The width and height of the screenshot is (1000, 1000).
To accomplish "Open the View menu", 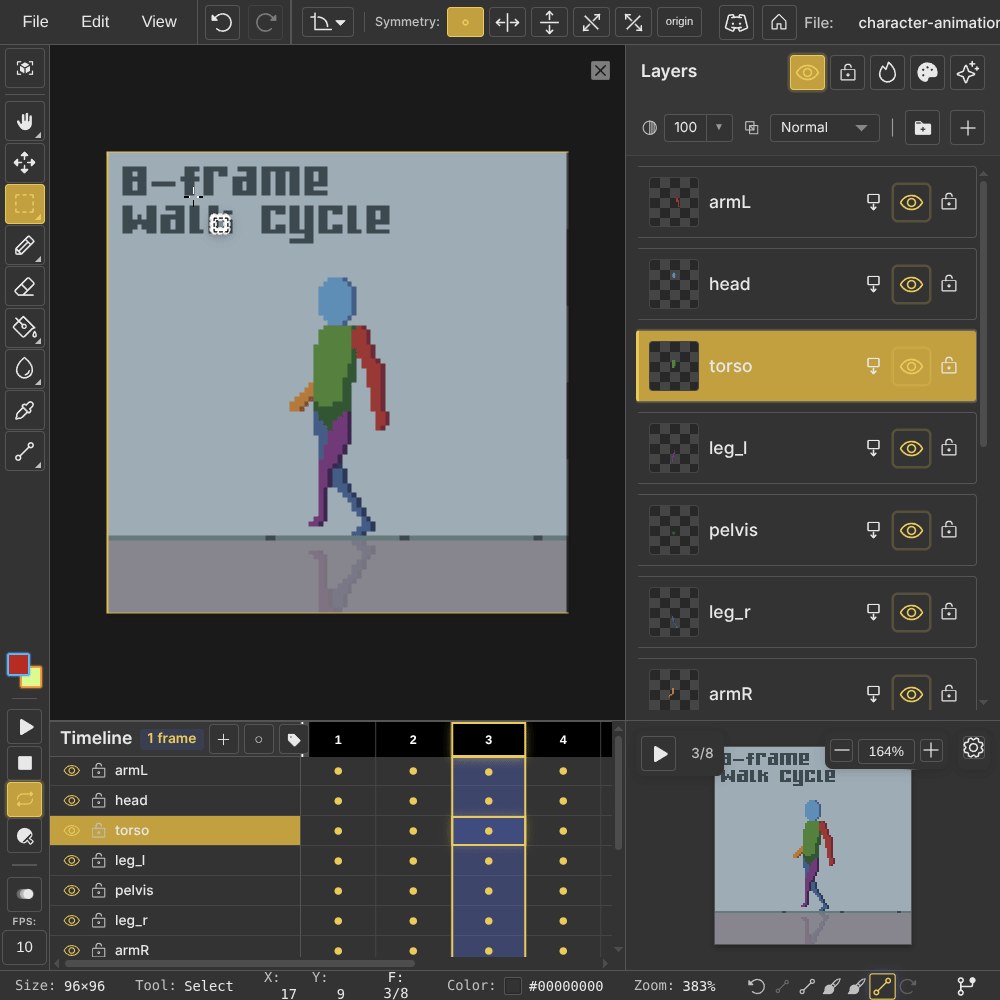I will click(x=159, y=22).
